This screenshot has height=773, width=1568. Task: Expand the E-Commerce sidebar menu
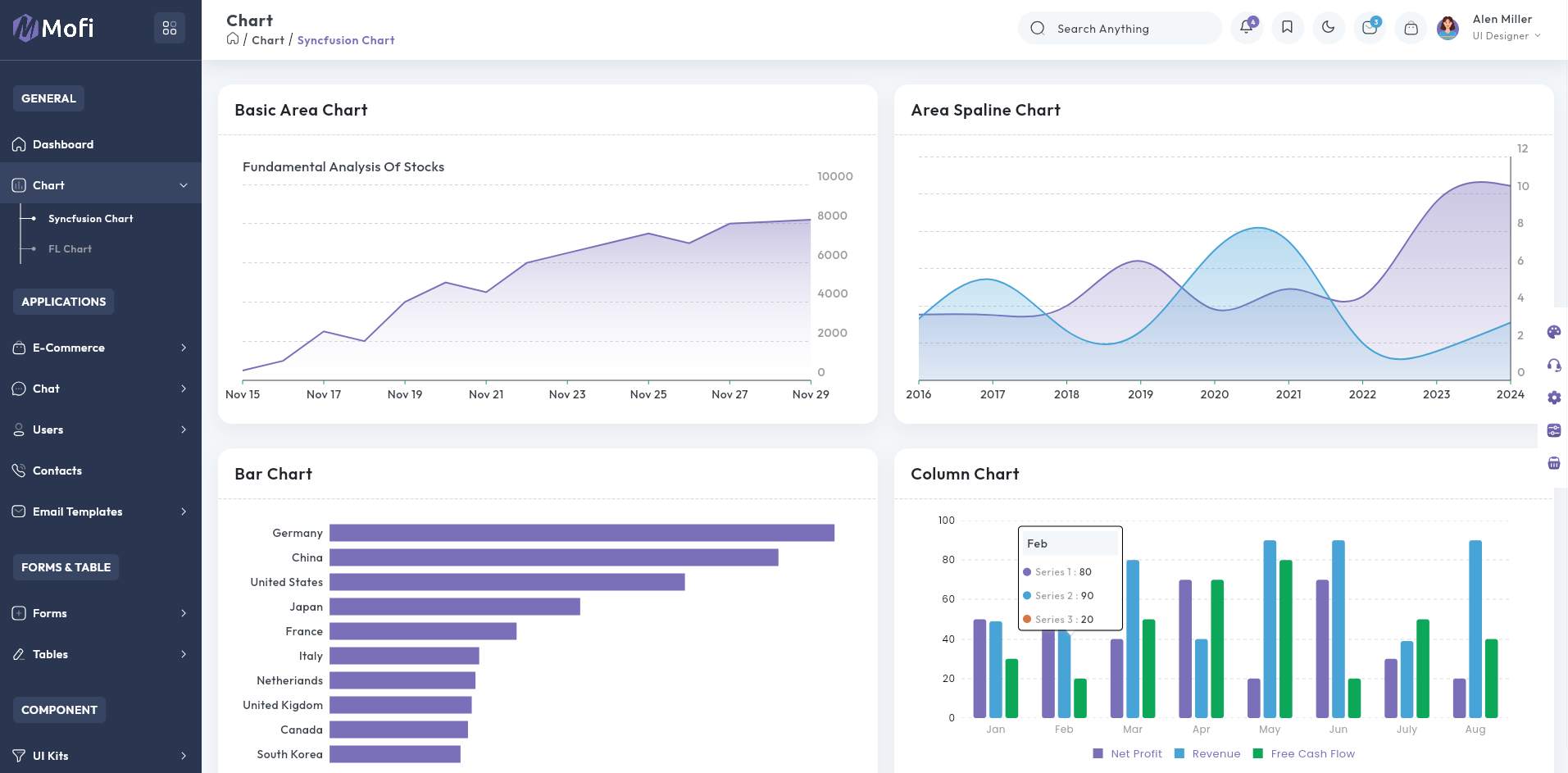(x=100, y=348)
